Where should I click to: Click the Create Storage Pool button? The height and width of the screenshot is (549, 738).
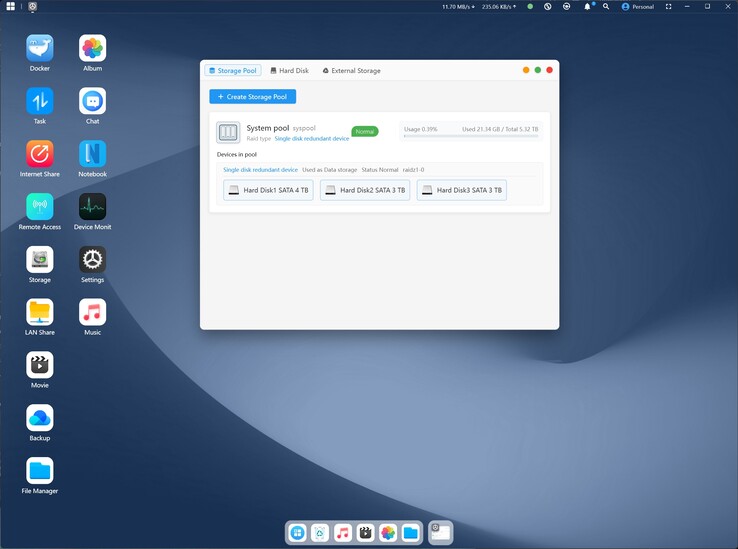click(x=252, y=97)
